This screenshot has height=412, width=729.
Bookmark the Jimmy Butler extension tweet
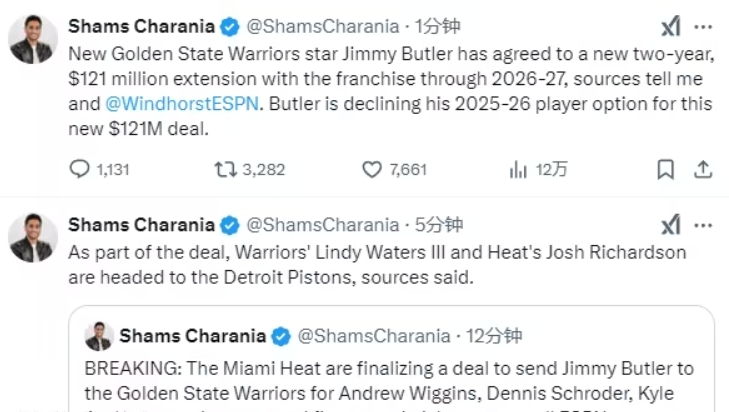coord(665,170)
